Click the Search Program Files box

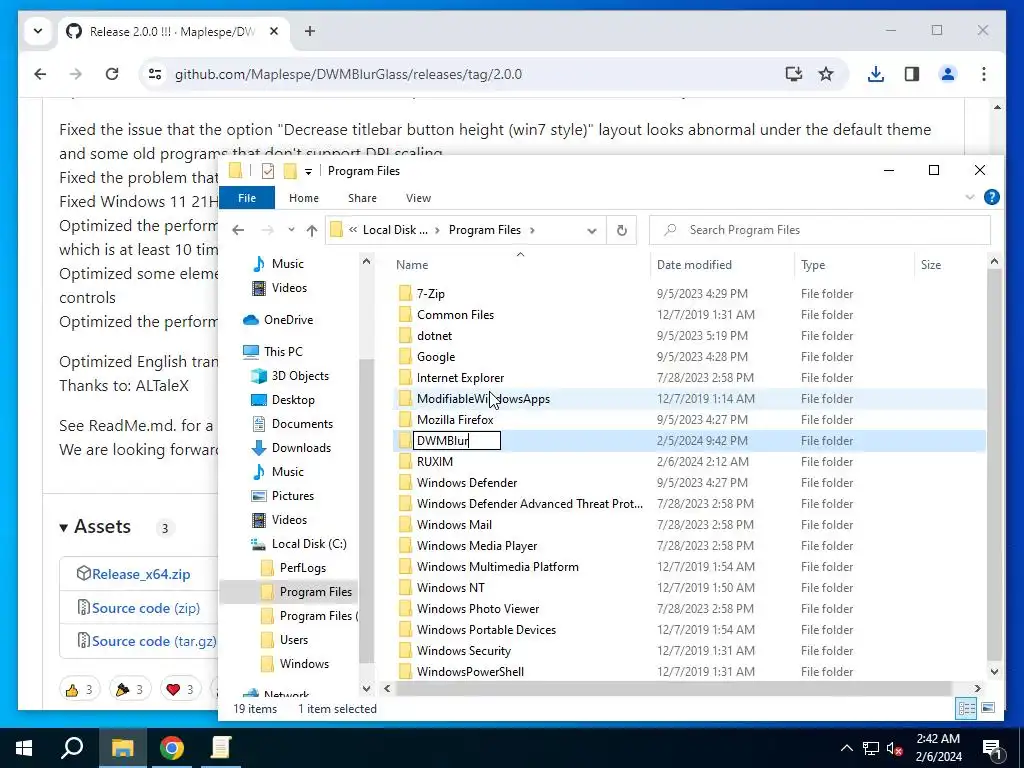click(820, 230)
